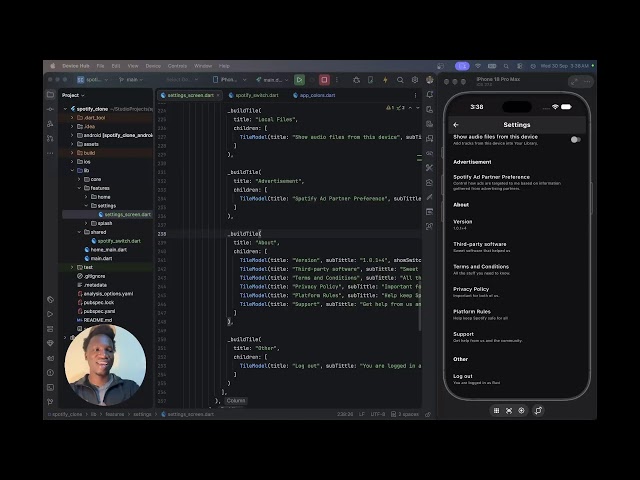Screen dimensions: 640x480
Task: Open home_main.dart in the project tree
Action: [105, 249]
